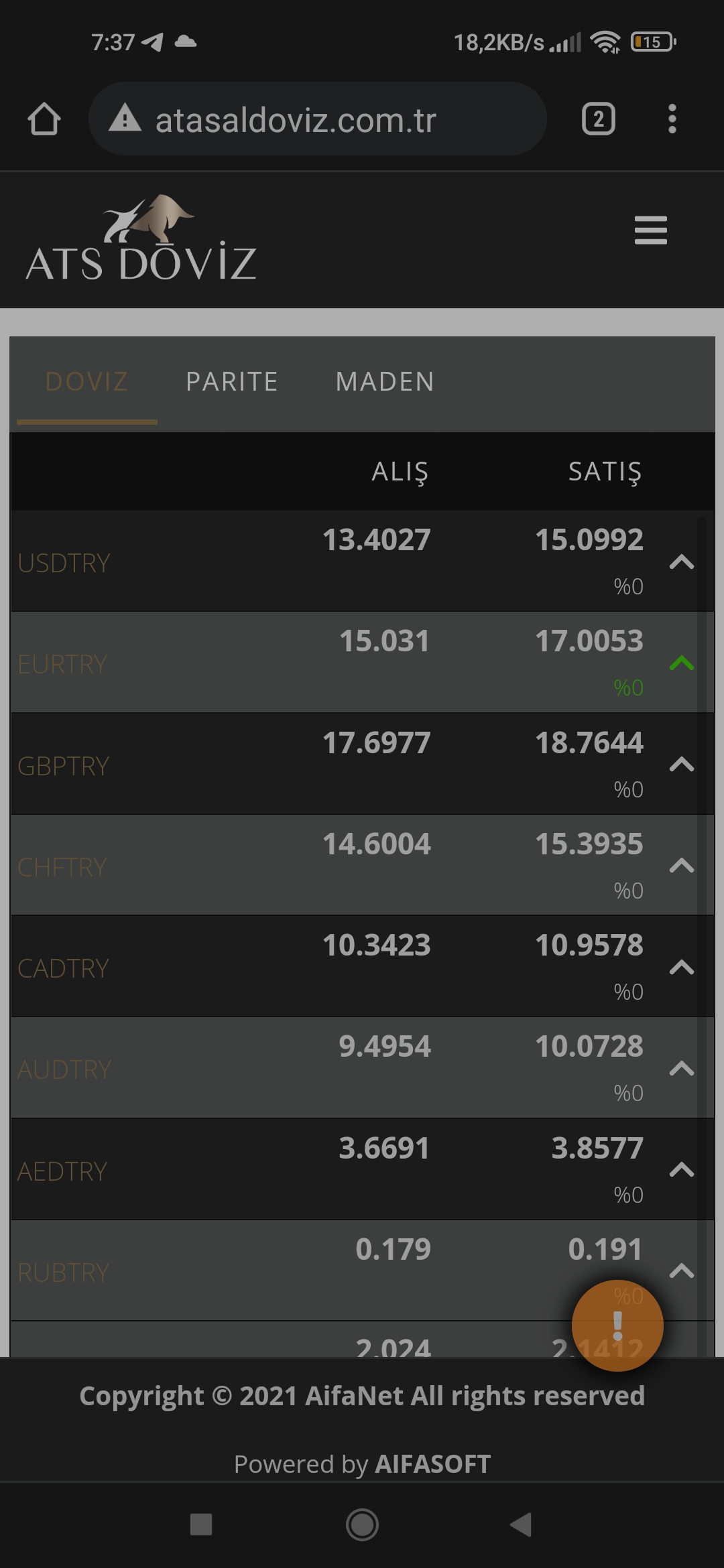Expand the GBPTRY row chevron
724x1568 pixels.
click(x=681, y=765)
